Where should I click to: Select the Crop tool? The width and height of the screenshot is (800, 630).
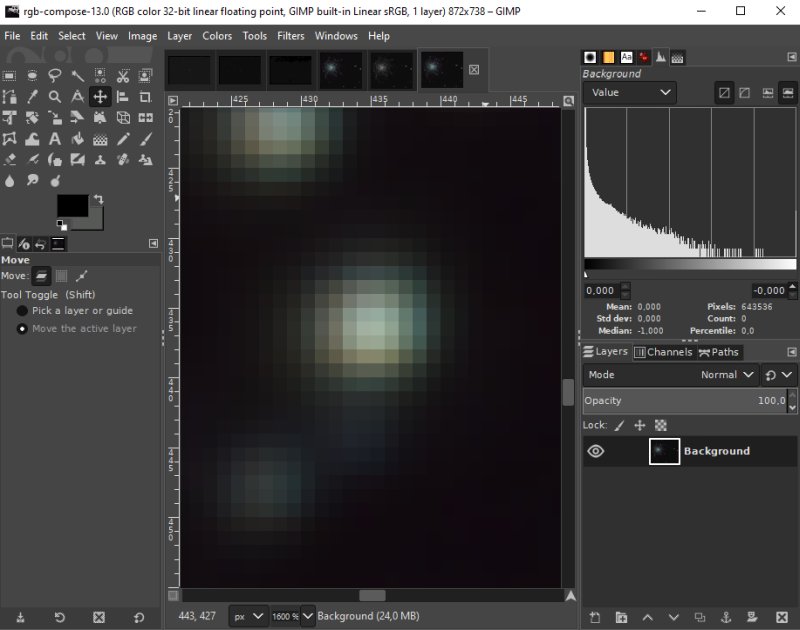145,97
